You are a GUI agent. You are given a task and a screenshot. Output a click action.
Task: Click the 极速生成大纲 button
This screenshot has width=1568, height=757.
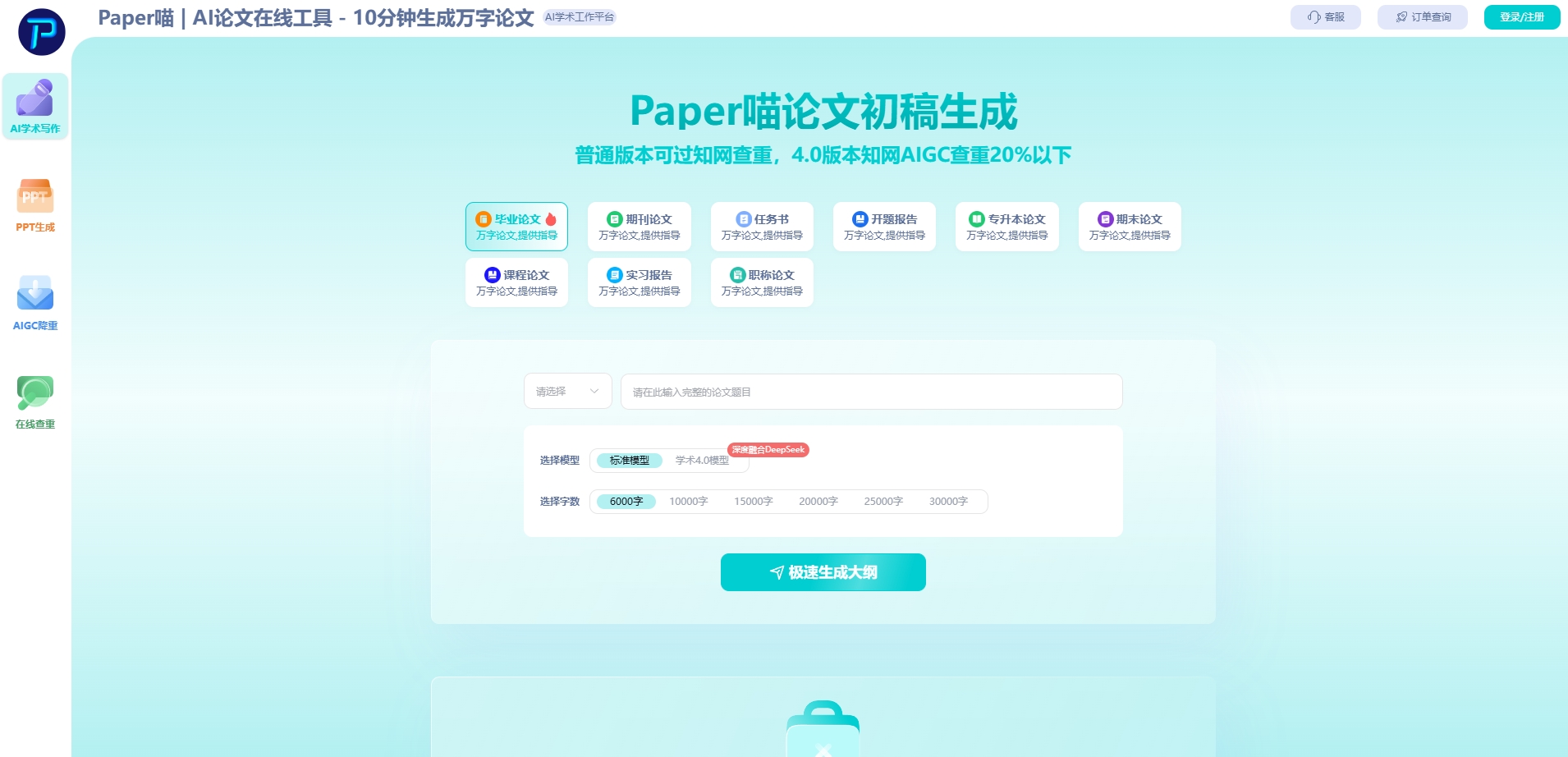click(x=823, y=572)
